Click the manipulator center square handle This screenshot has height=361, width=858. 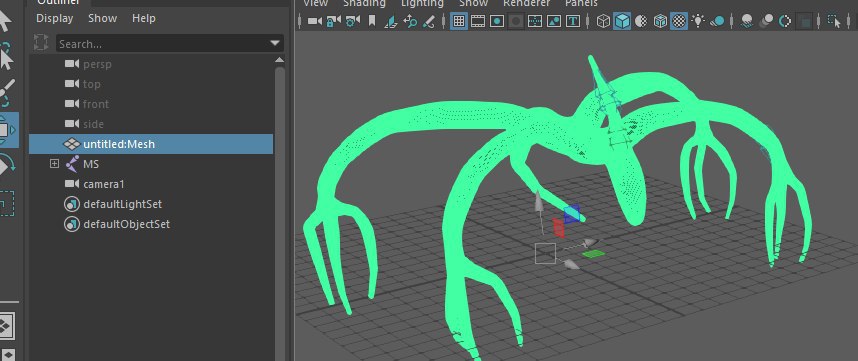(x=545, y=254)
